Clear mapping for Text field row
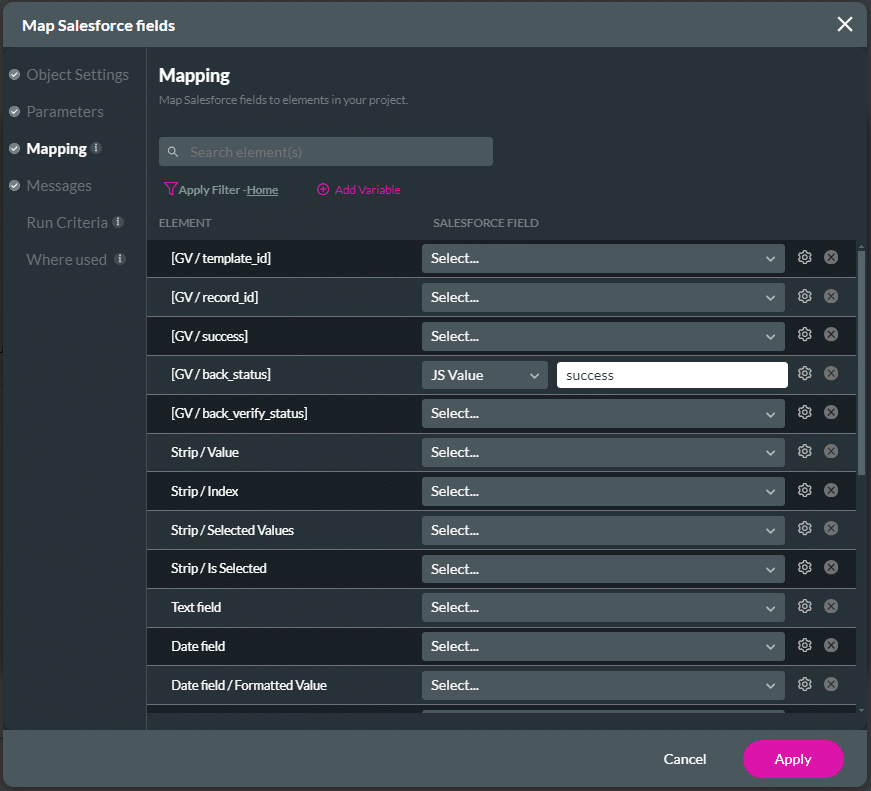This screenshot has height=791, width=871. click(x=831, y=607)
